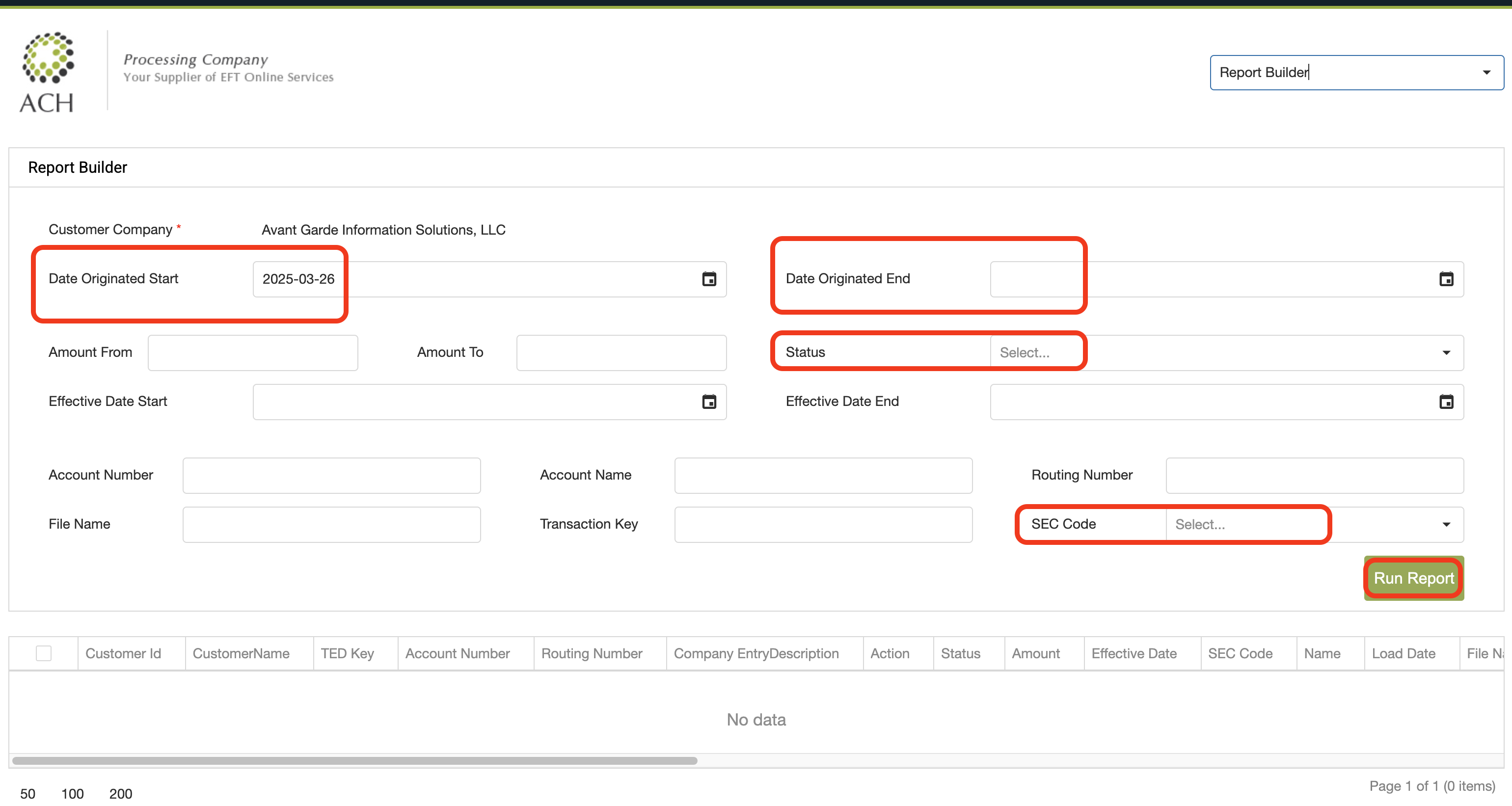Click the Routing Number input field

[1314, 475]
